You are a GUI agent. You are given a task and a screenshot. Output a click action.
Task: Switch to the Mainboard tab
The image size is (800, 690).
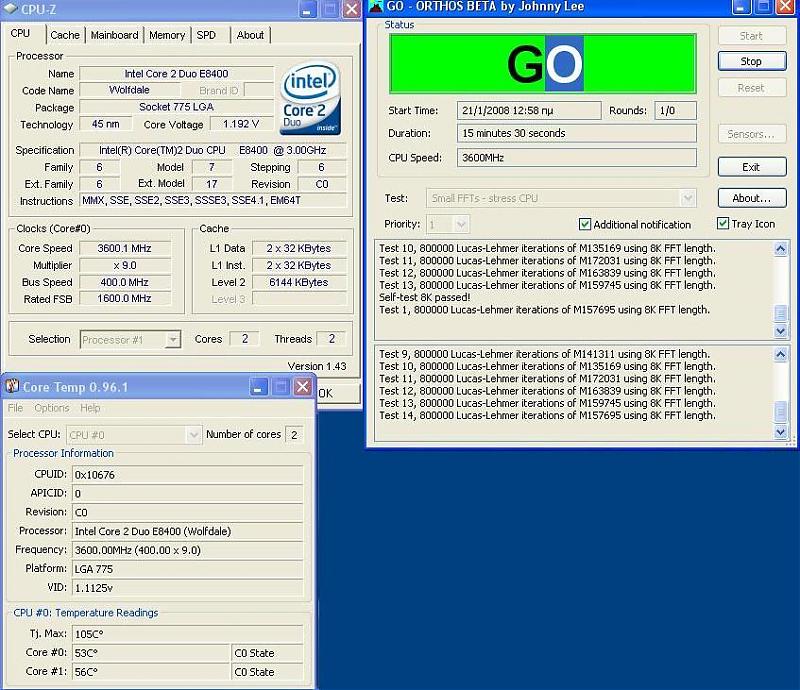(114, 35)
